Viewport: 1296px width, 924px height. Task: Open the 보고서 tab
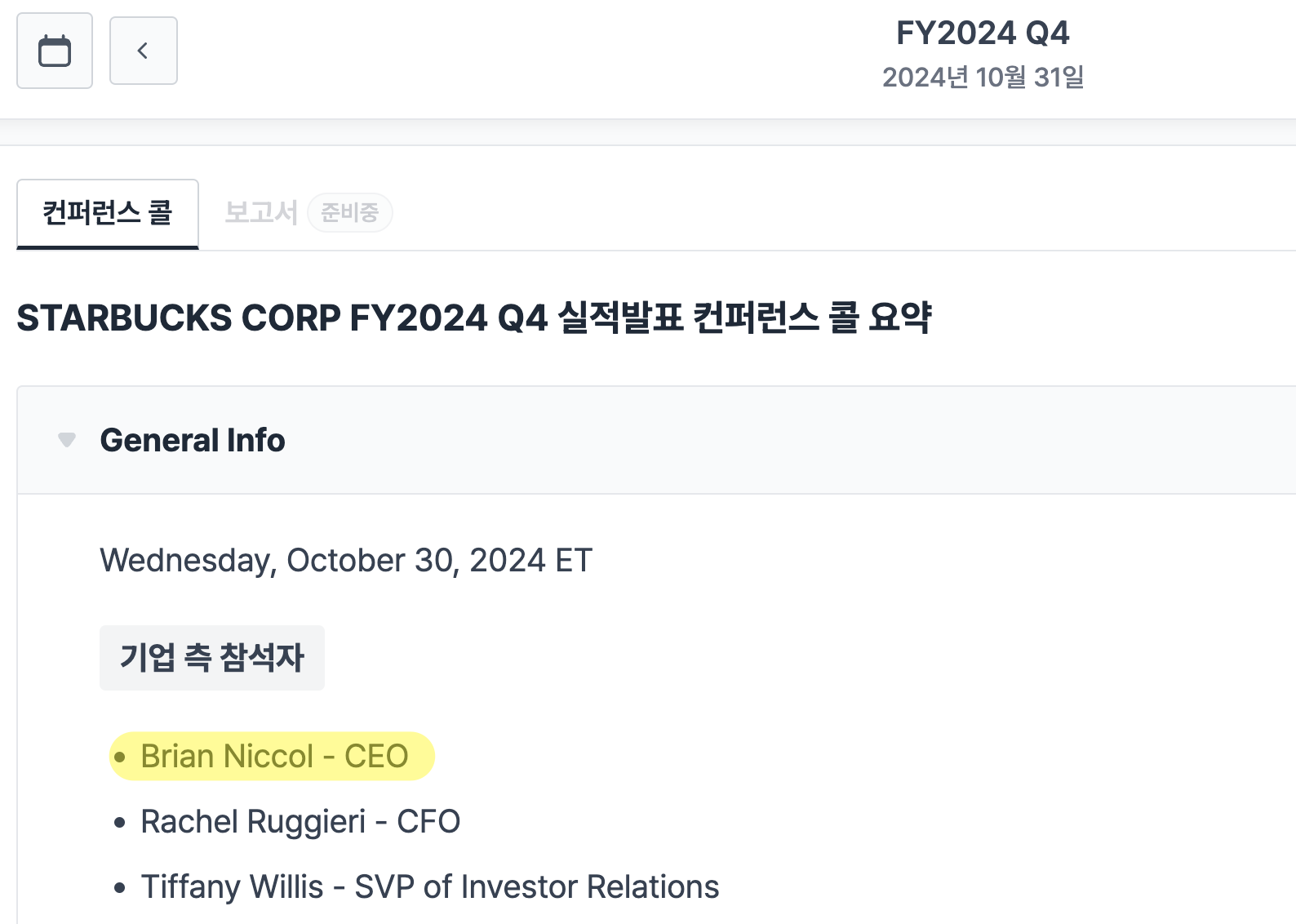pos(260,212)
